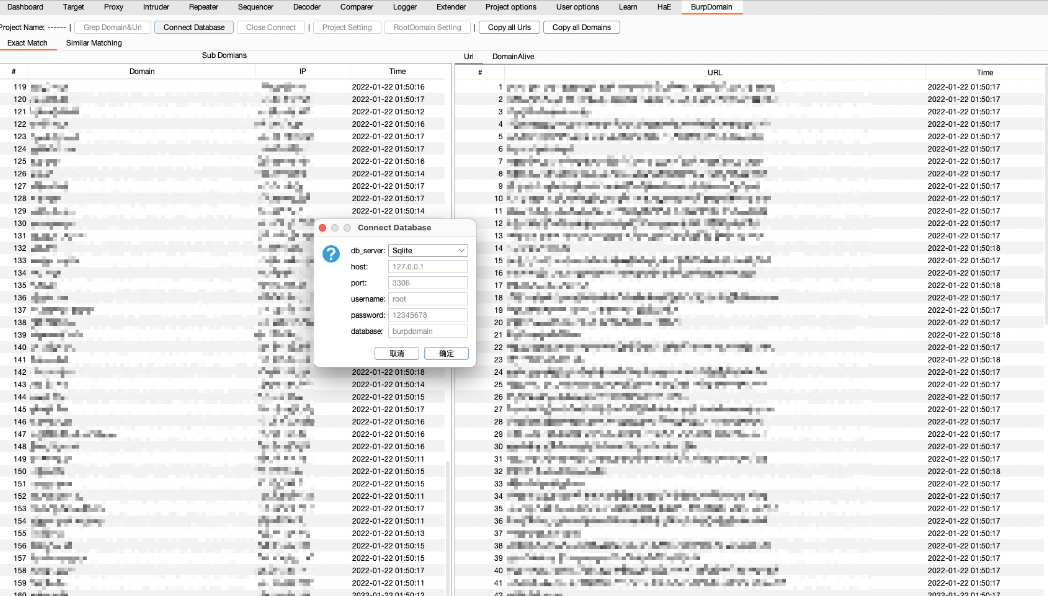Open the db_server Sqlite dropdown
The height and width of the screenshot is (596, 1048).
[x=427, y=250]
